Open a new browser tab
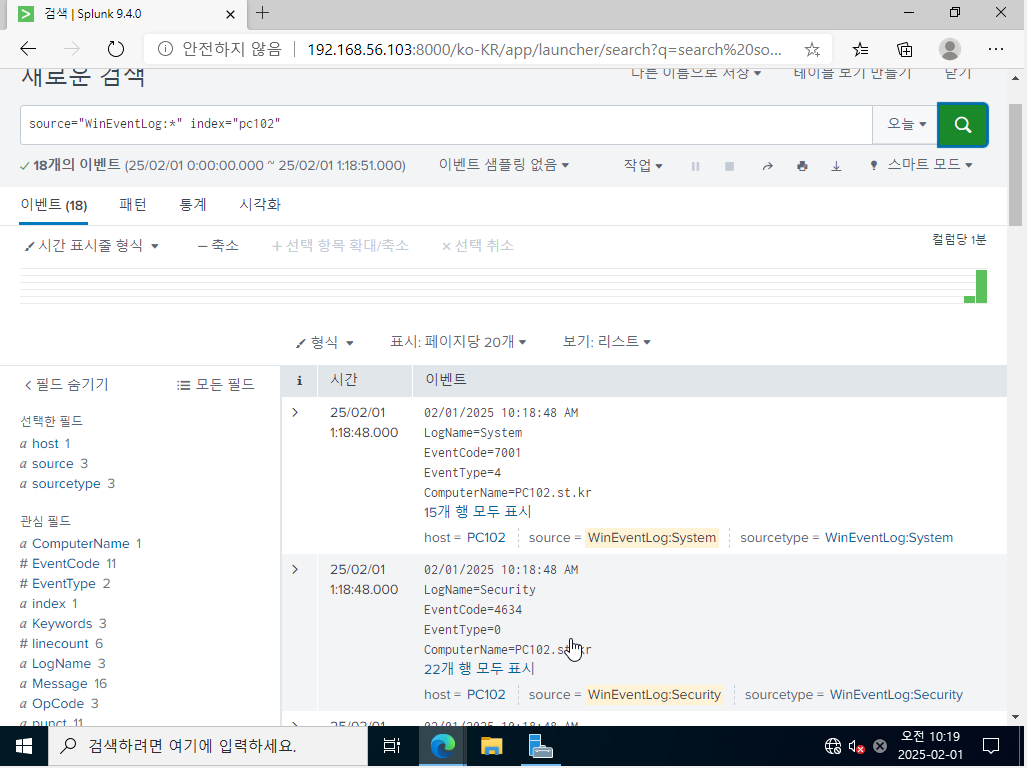 (x=263, y=13)
